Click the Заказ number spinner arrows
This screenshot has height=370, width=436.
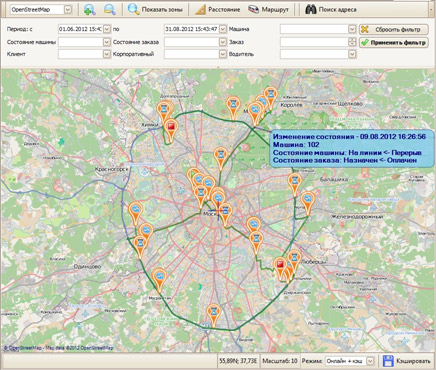point(352,42)
